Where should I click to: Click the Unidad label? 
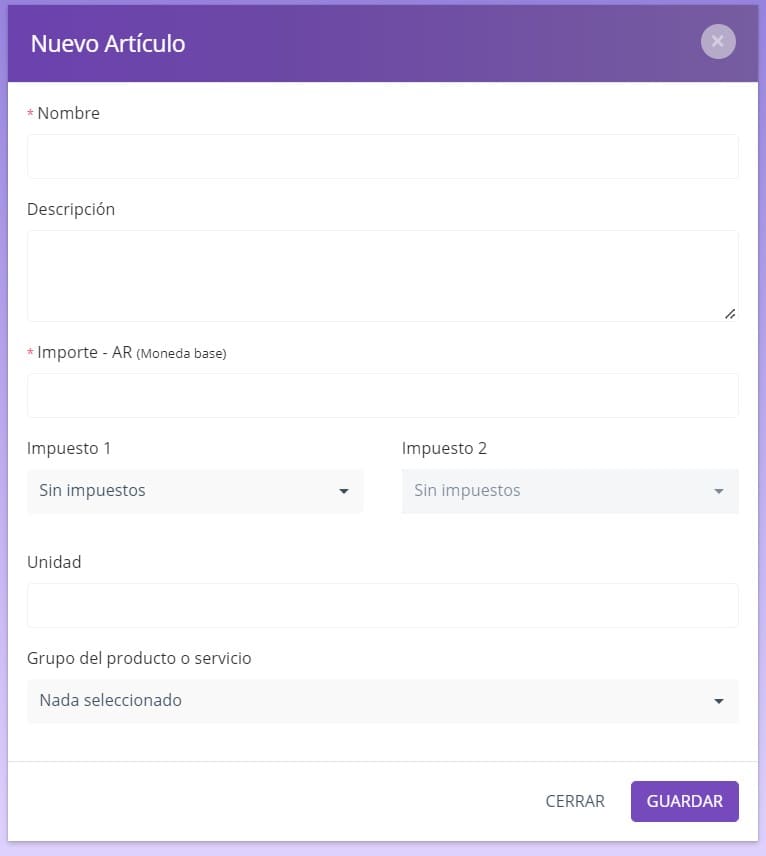click(x=54, y=562)
